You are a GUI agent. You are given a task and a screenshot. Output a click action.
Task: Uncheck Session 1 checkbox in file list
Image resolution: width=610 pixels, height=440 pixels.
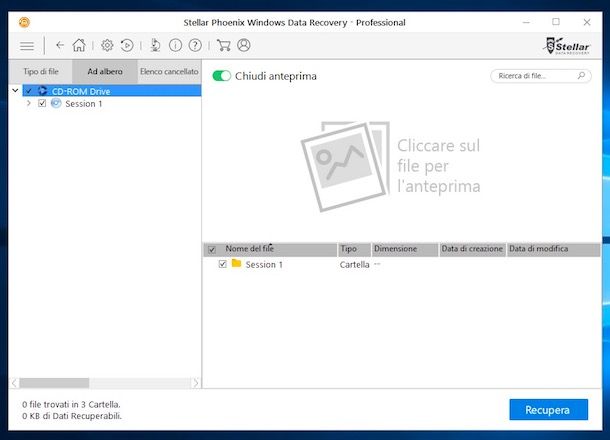[x=223, y=264]
